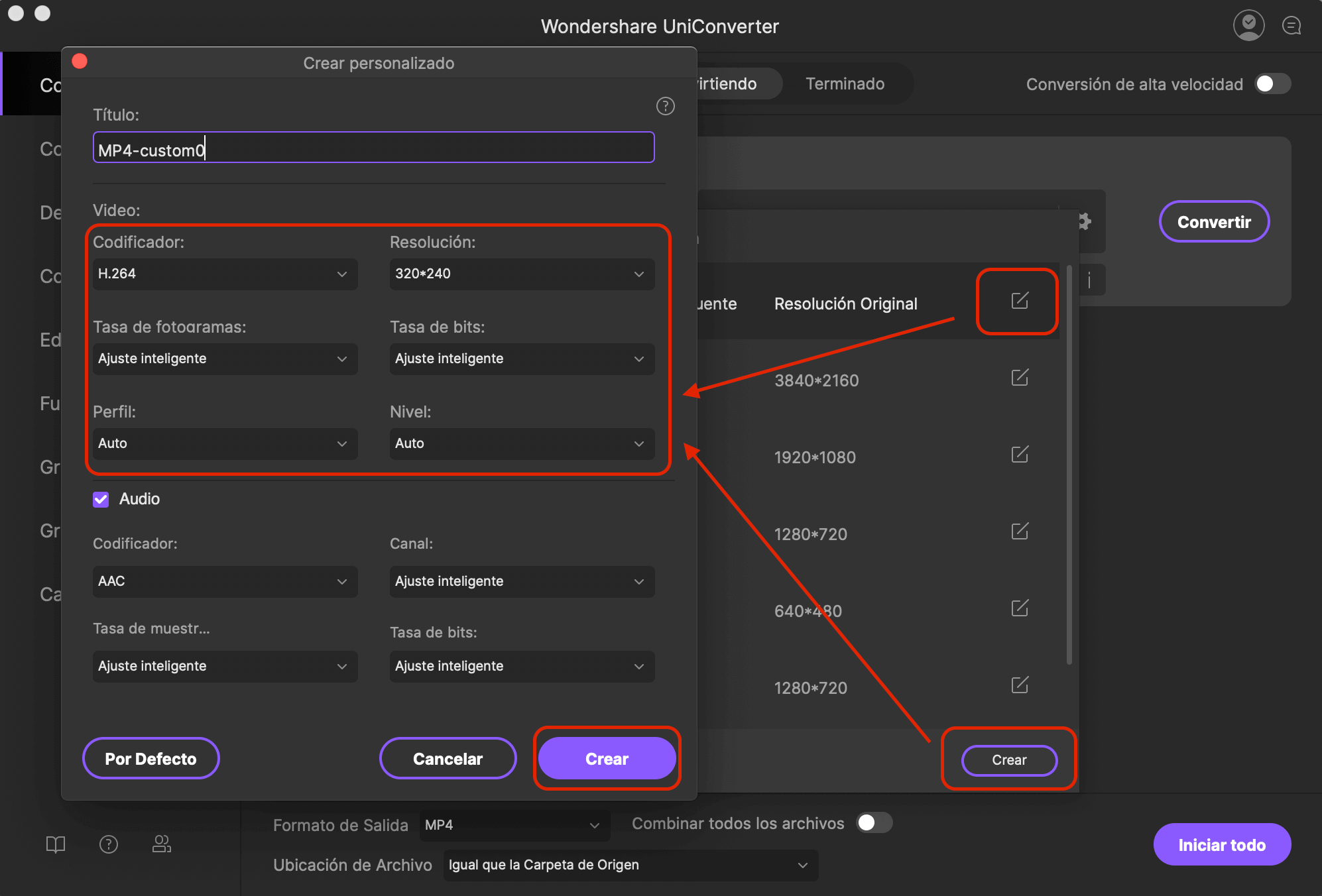This screenshot has height=896, width=1322.
Task: Open the Canal dropdown
Action: coord(522,581)
